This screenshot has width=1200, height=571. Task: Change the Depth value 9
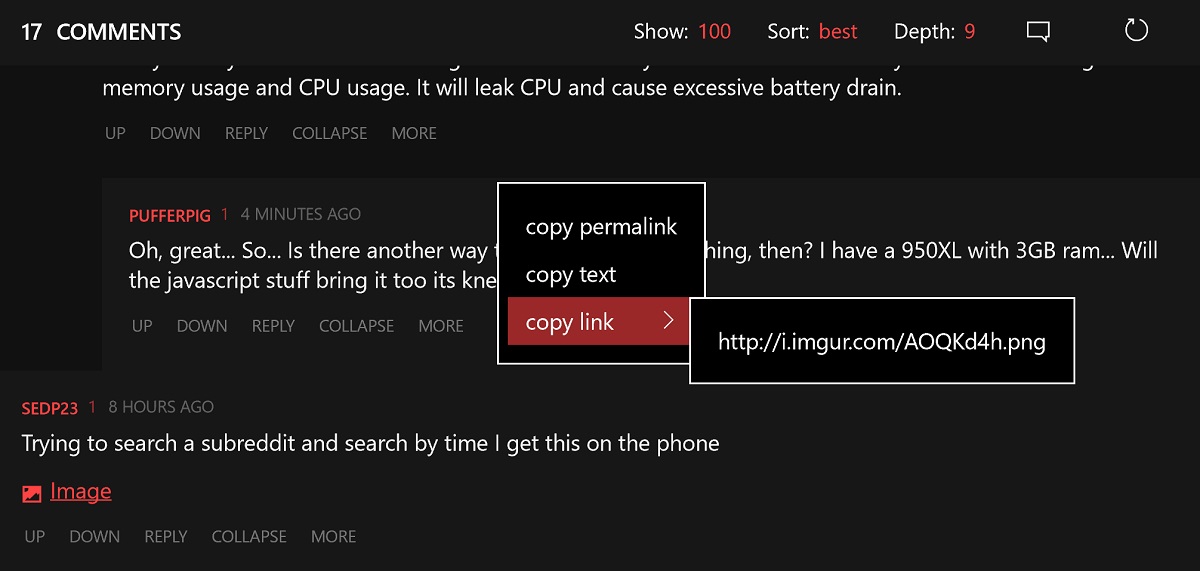point(970,32)
